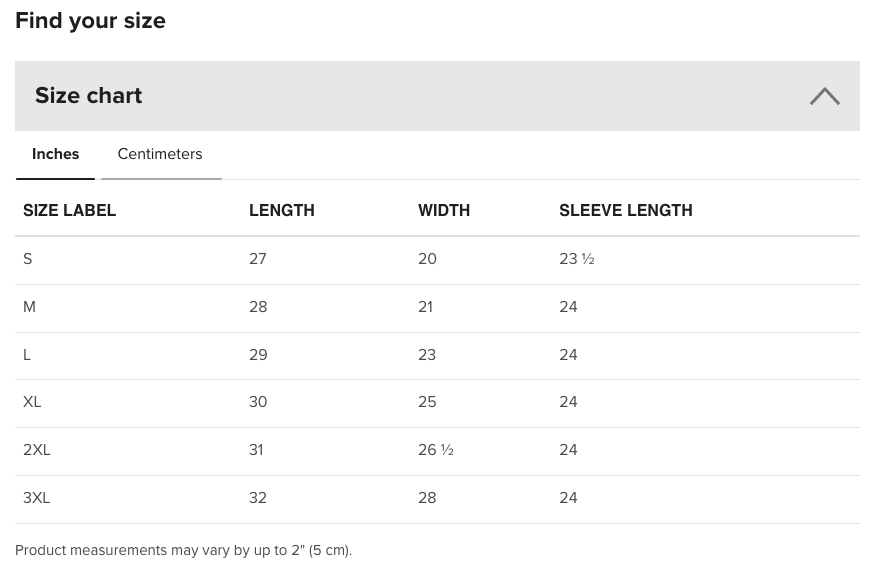Screen dimensions: 877x572
Task: Click the 26 ½ width value
Action: pyautogui.click(x=436, y=450)
